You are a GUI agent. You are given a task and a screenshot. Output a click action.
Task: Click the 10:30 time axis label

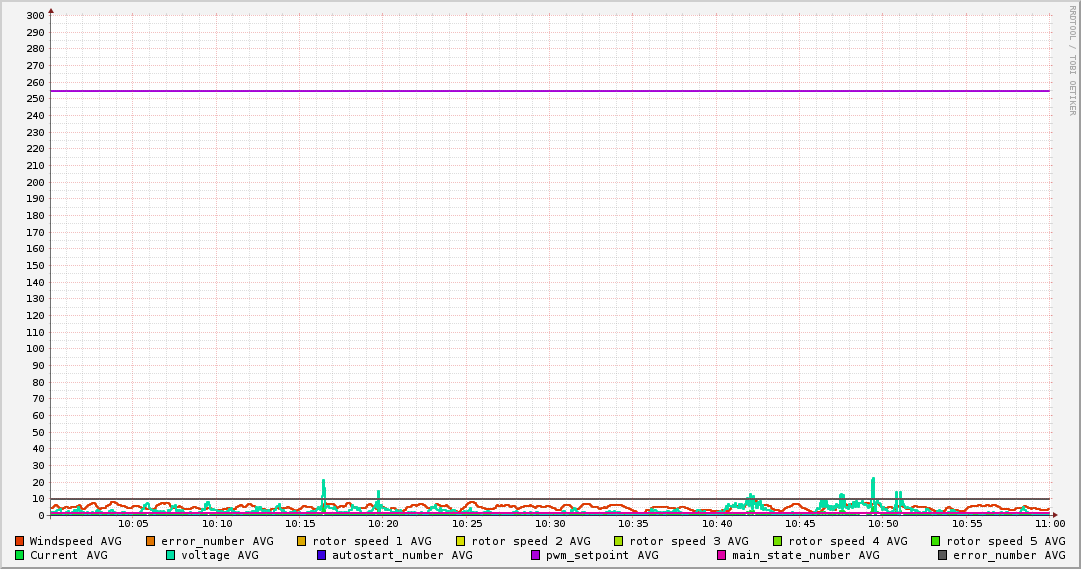(550, 523)
